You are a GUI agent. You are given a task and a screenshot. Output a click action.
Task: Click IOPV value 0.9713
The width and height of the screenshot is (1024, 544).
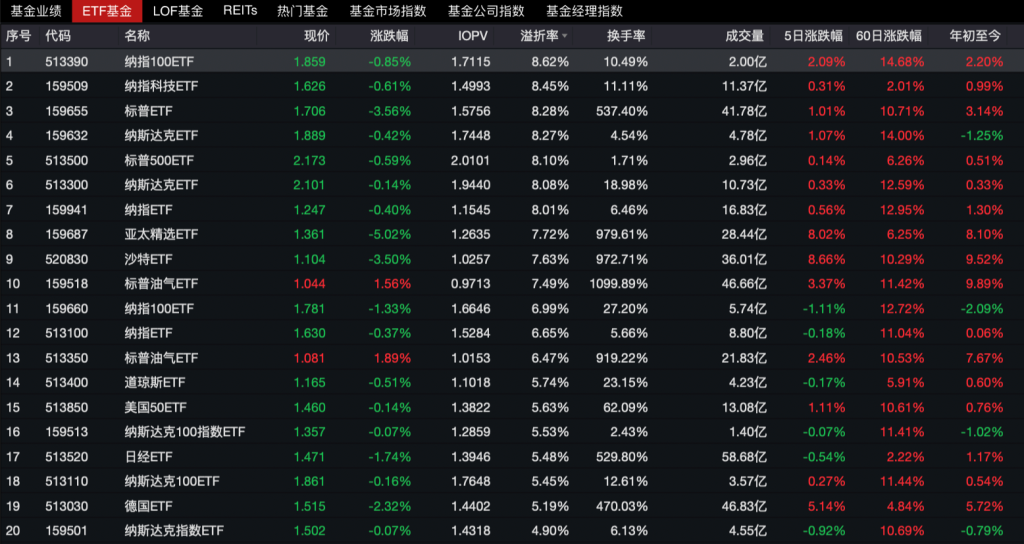(x=470, y=284)
